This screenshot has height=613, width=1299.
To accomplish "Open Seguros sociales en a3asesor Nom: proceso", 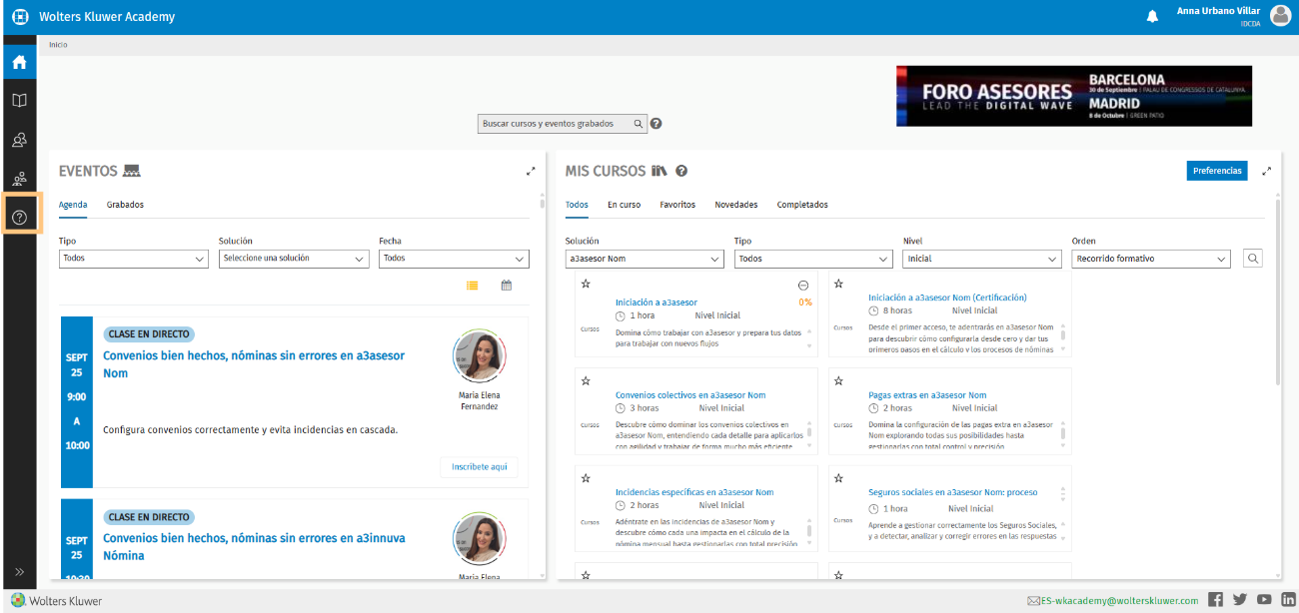I will tap(953, 492).
